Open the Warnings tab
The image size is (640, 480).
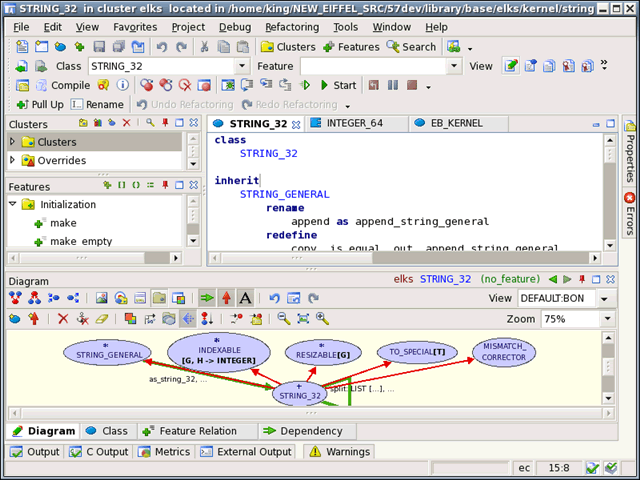click(x=340, y=452)
